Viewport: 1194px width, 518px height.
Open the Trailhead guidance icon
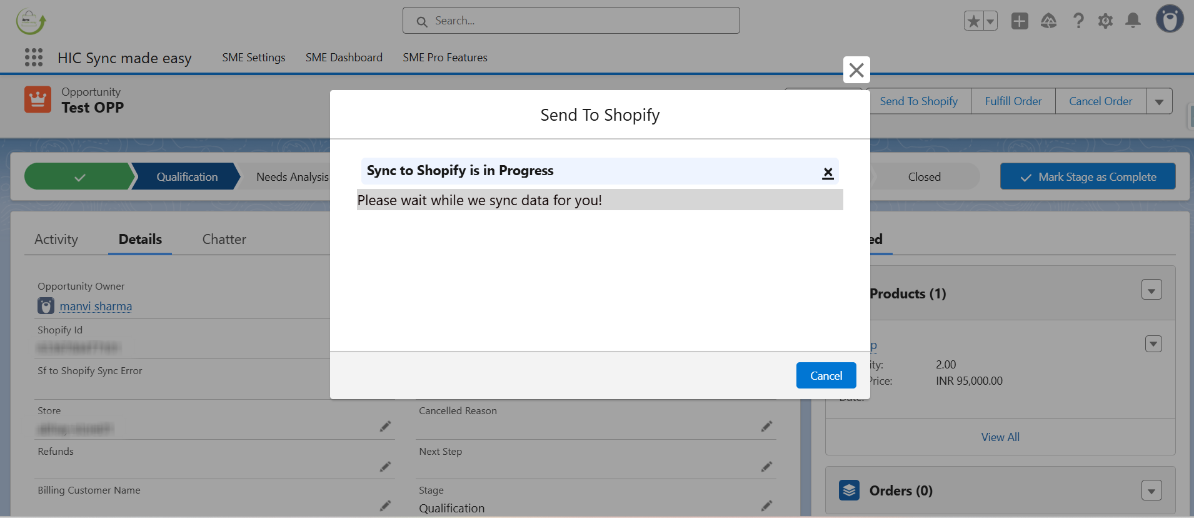click(1049, 21)
